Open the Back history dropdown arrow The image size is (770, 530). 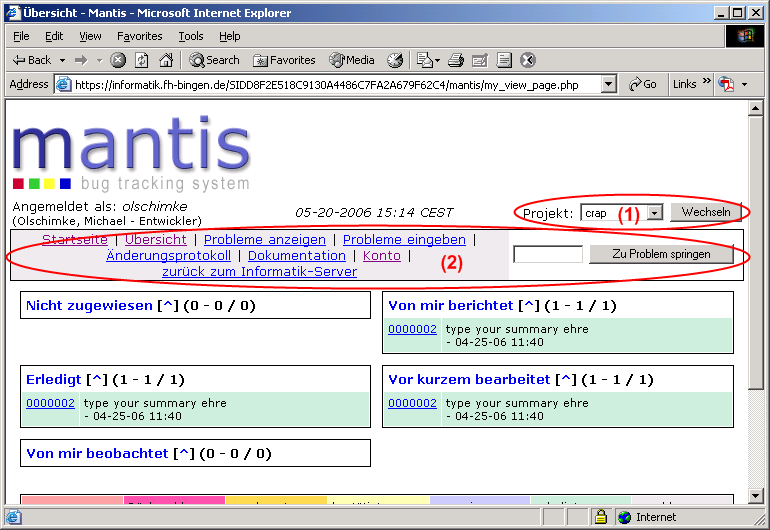pyautogui.click(x=62, y=60)
